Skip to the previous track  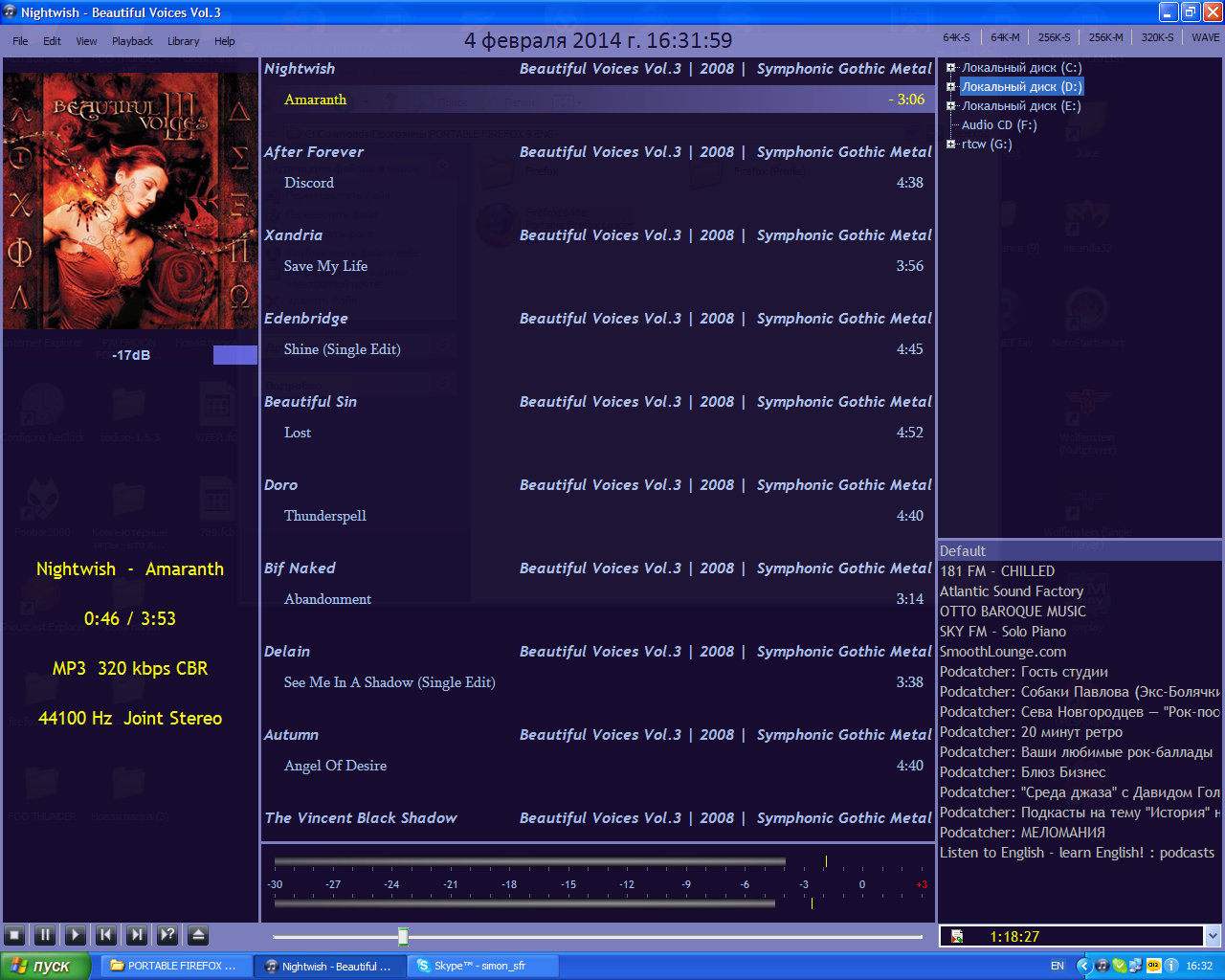click(x=106, y=935)
